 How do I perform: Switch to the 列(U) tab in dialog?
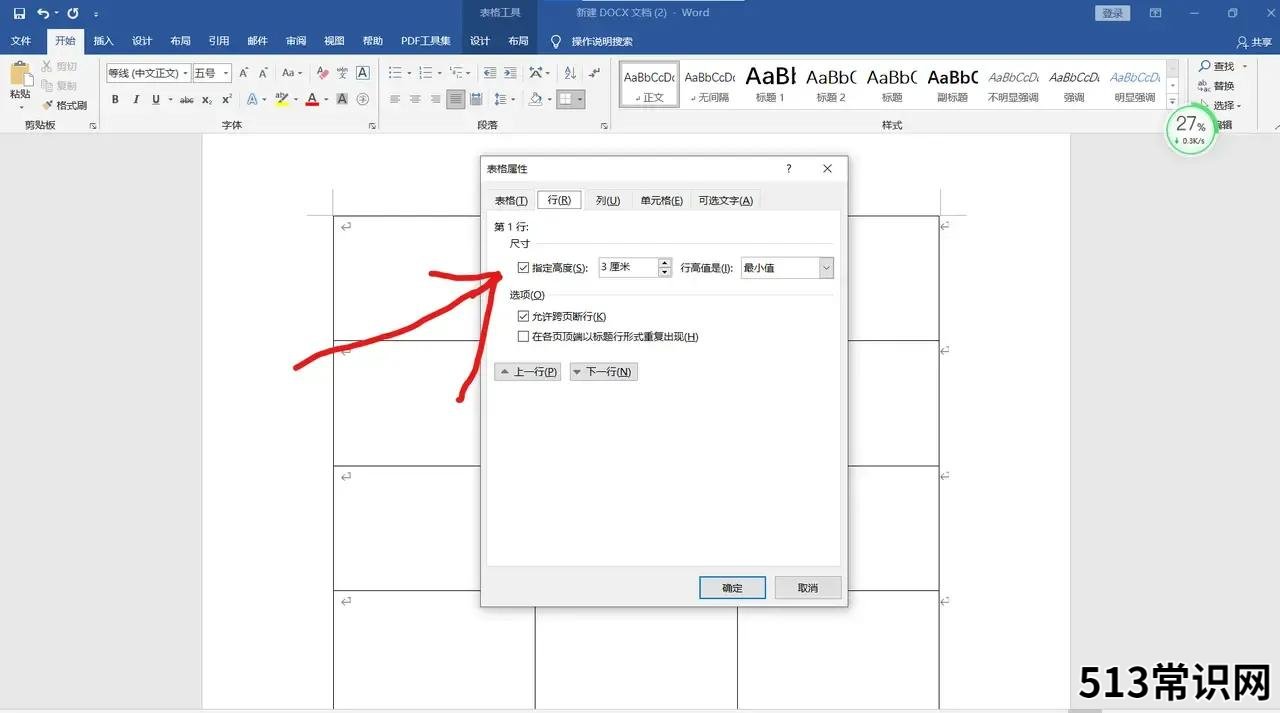click(x=608, y=200)
